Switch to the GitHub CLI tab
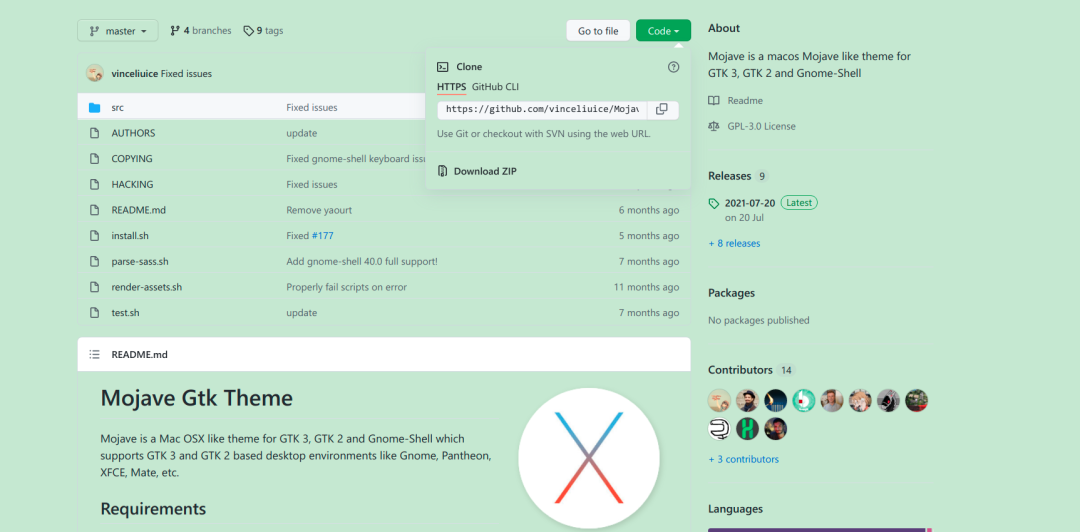Image resolution: width=1080 pixels, height=532 pixels. [x=495, y=87]
